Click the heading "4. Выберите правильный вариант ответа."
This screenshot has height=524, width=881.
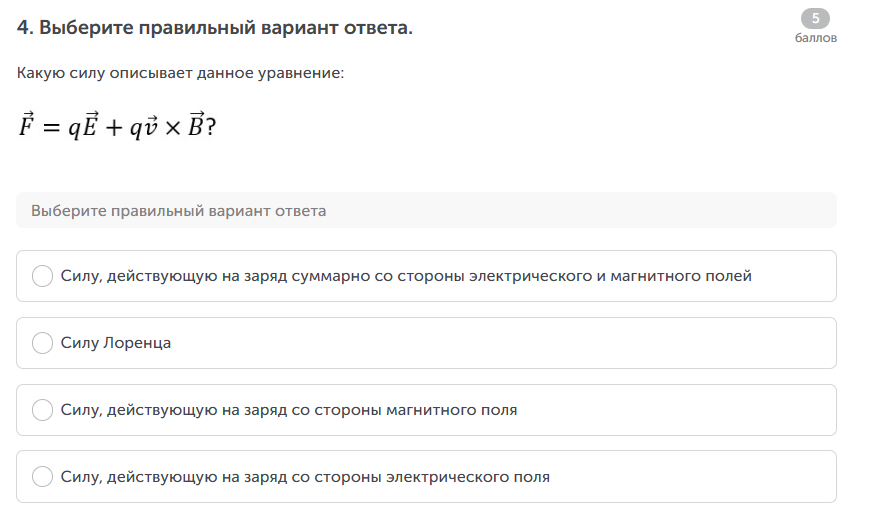pos(215,28)
